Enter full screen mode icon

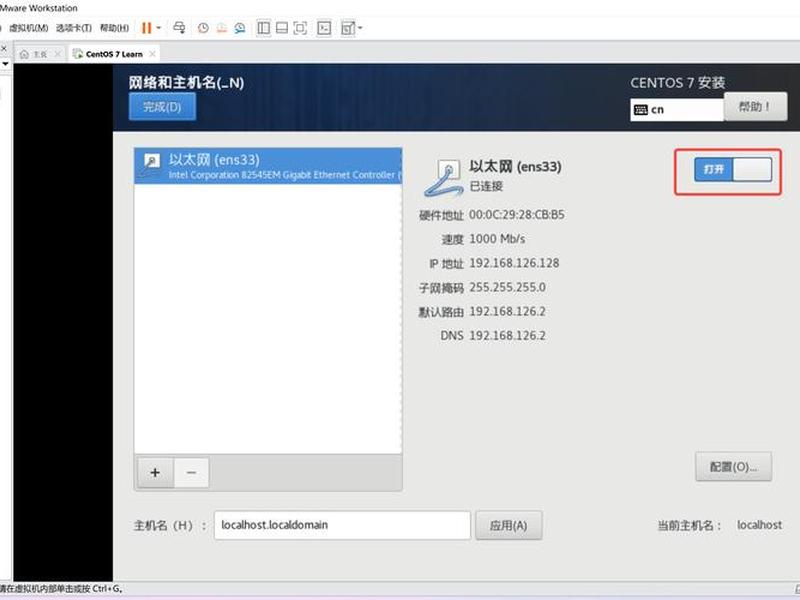(x=301, y=28)
